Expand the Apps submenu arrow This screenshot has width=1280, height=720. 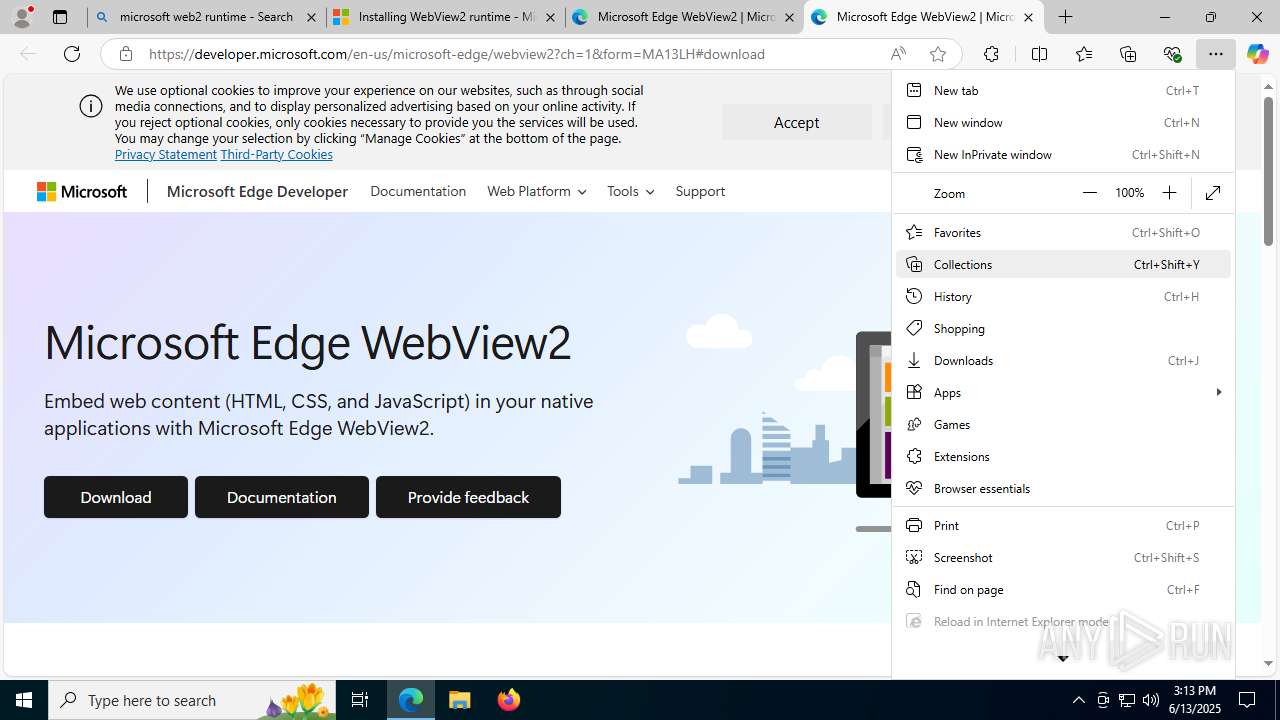pos(1218,392)
